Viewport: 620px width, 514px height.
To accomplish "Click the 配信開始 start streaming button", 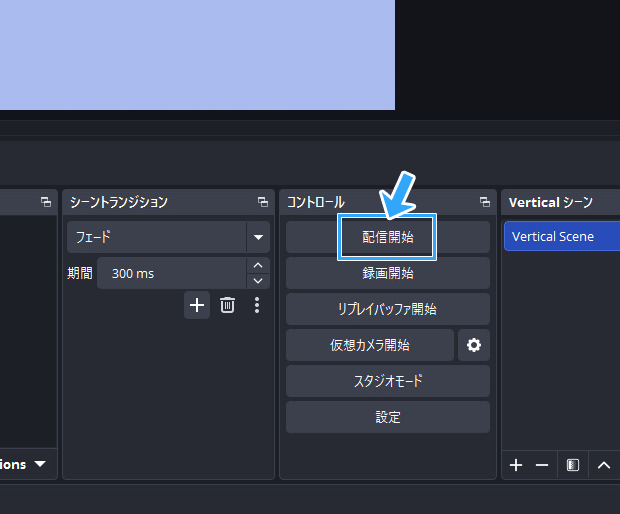I will [x=388, y=237].
